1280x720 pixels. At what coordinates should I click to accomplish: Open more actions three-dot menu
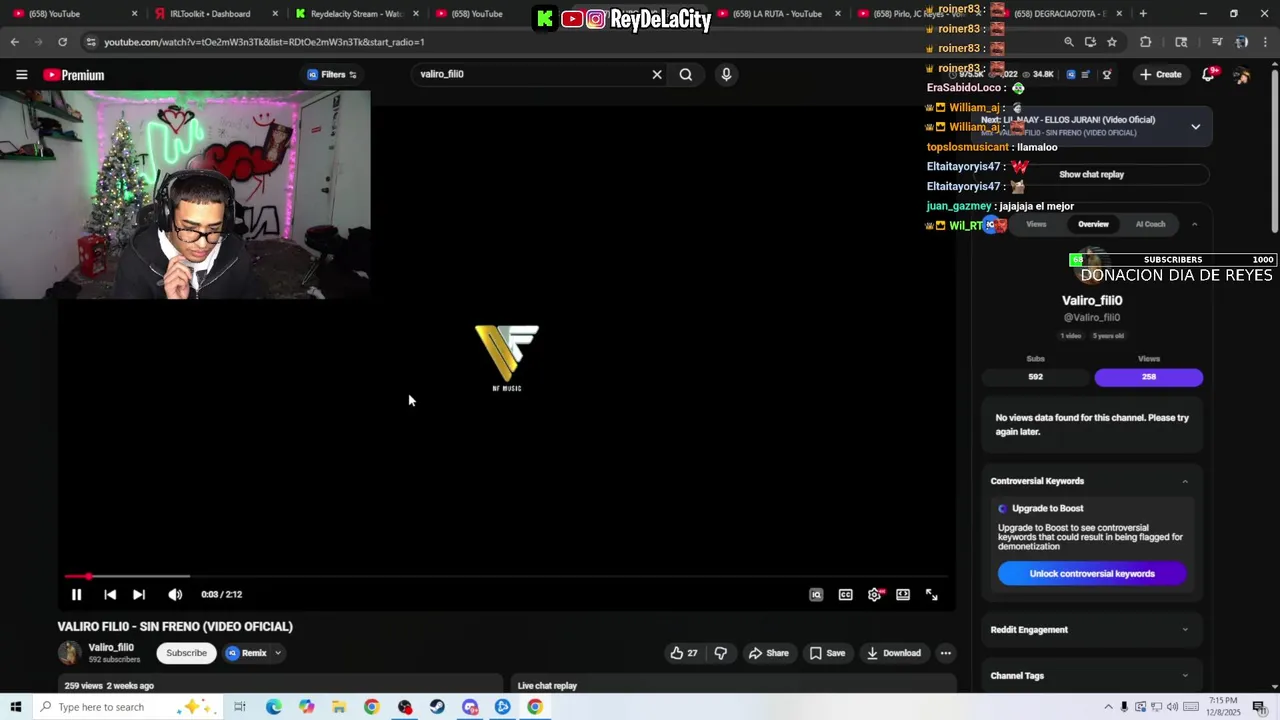coord(945,653)
